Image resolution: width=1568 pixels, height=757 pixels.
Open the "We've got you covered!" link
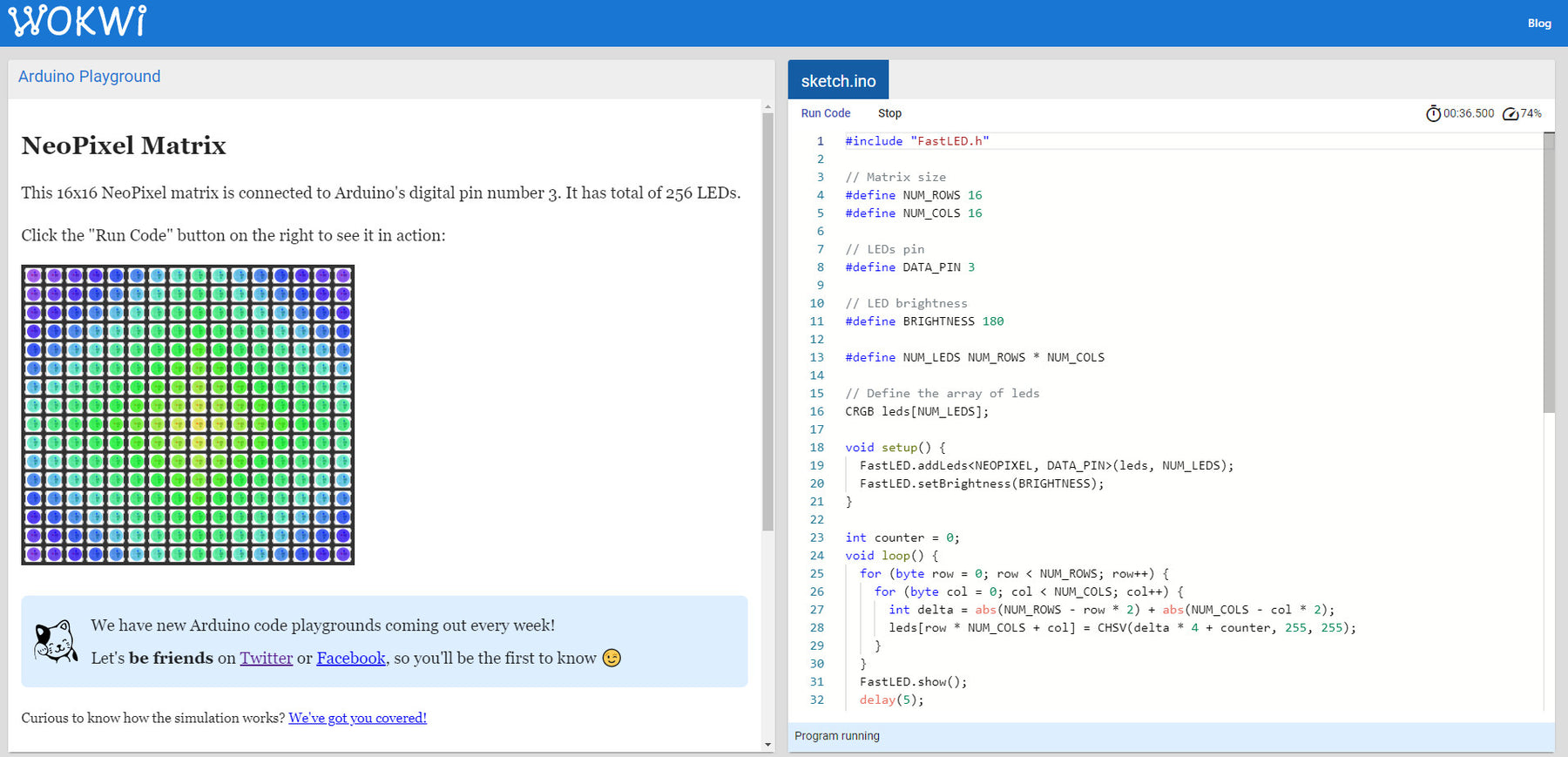tap(357, 718)
